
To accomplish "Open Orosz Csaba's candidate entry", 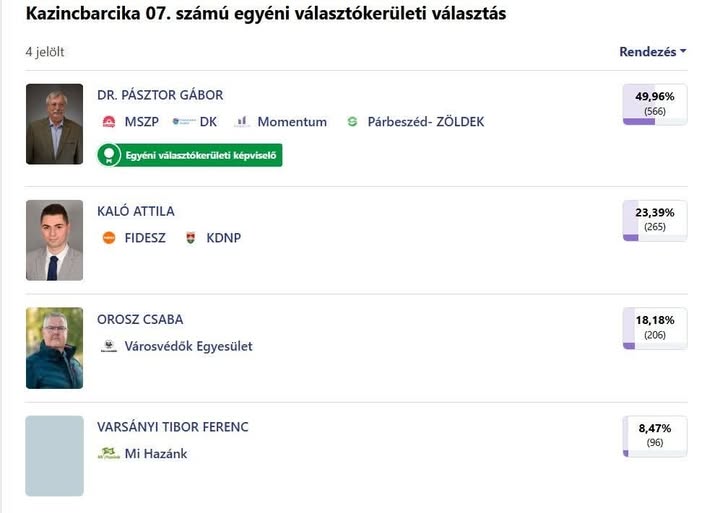I will 140,319.
